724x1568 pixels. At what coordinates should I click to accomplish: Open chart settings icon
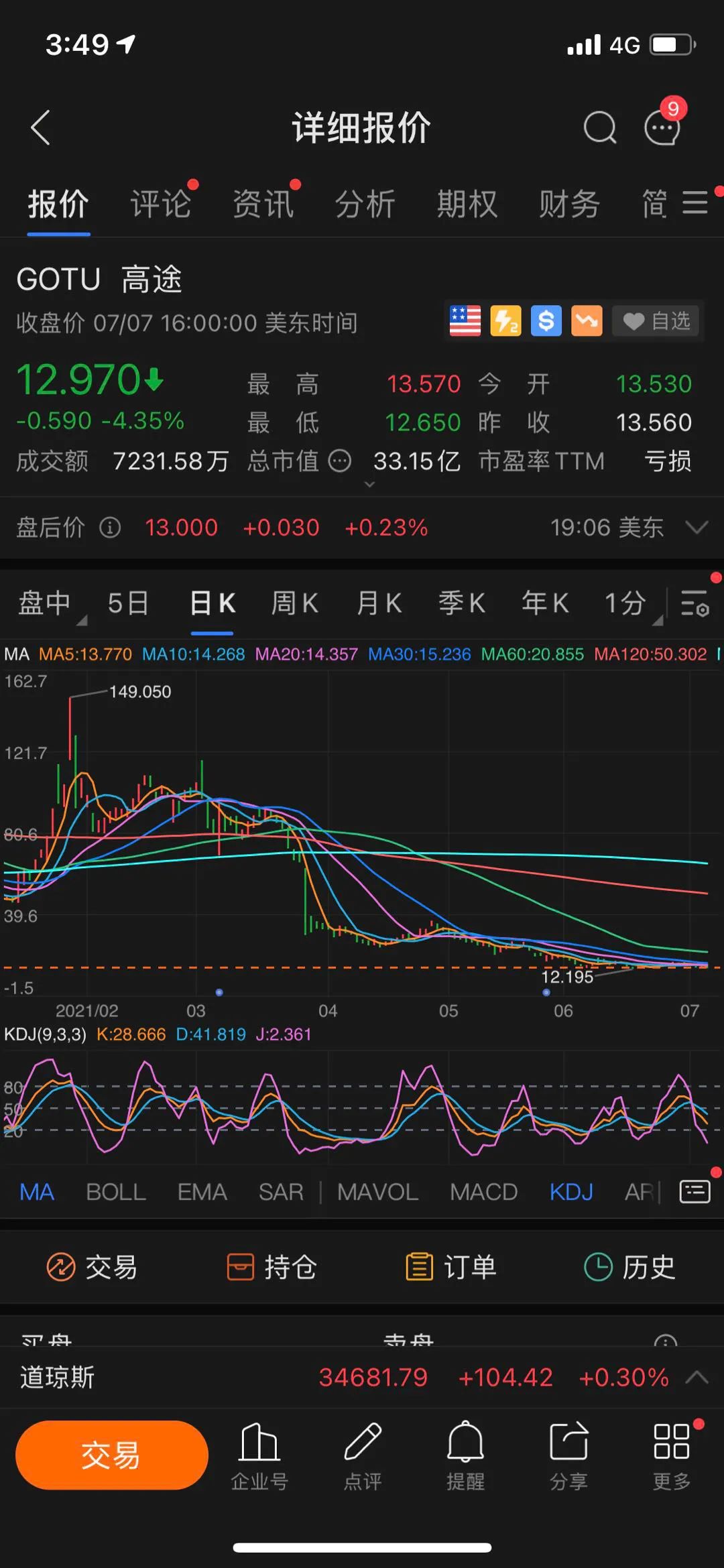pyautogui.click(x=695, y=603)
